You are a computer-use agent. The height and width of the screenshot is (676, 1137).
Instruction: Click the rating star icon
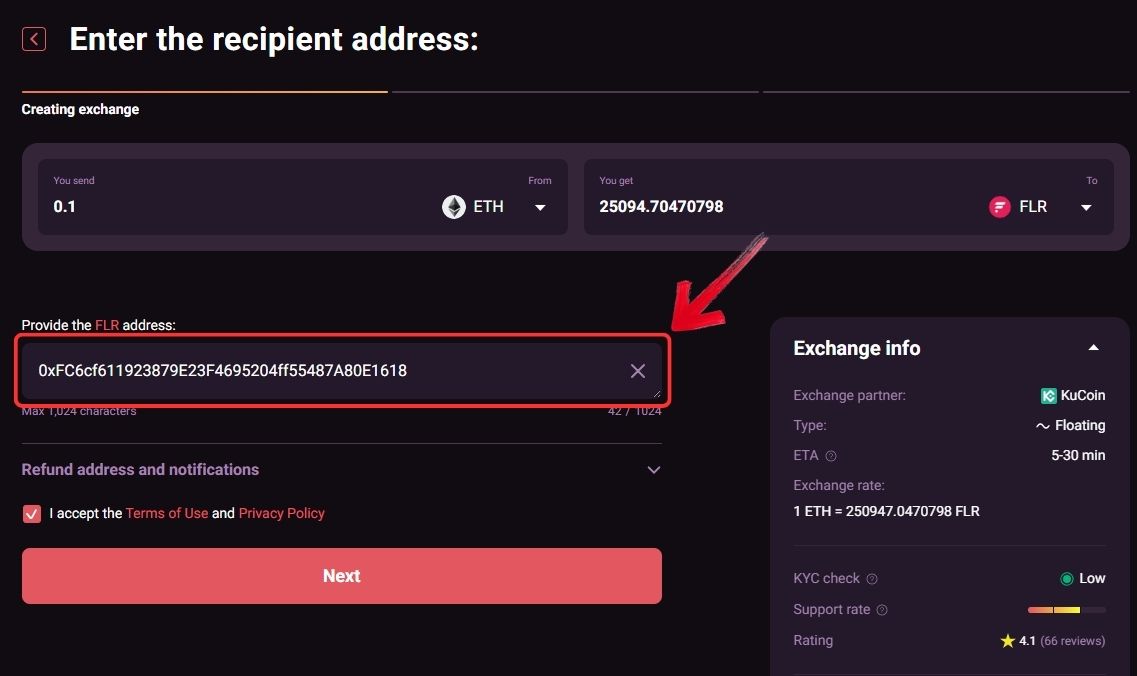tap(1007, 641)
